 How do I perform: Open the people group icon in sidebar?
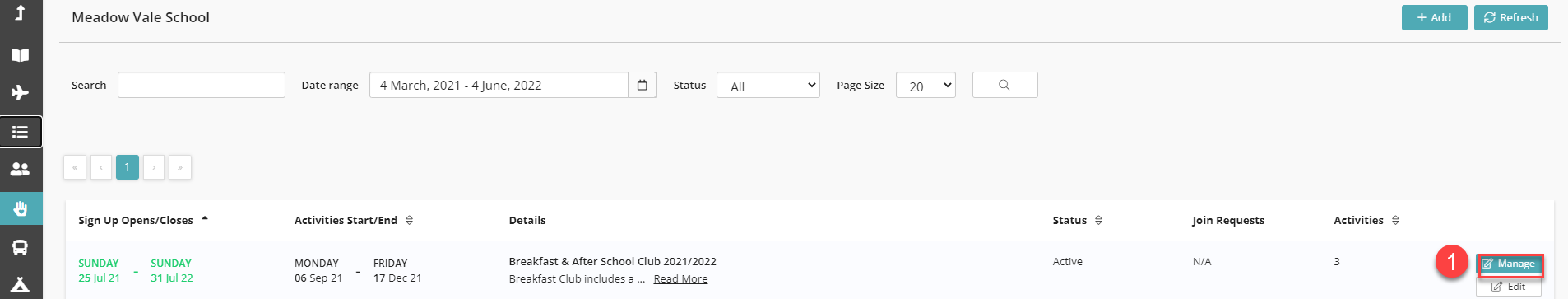point(21,169)
